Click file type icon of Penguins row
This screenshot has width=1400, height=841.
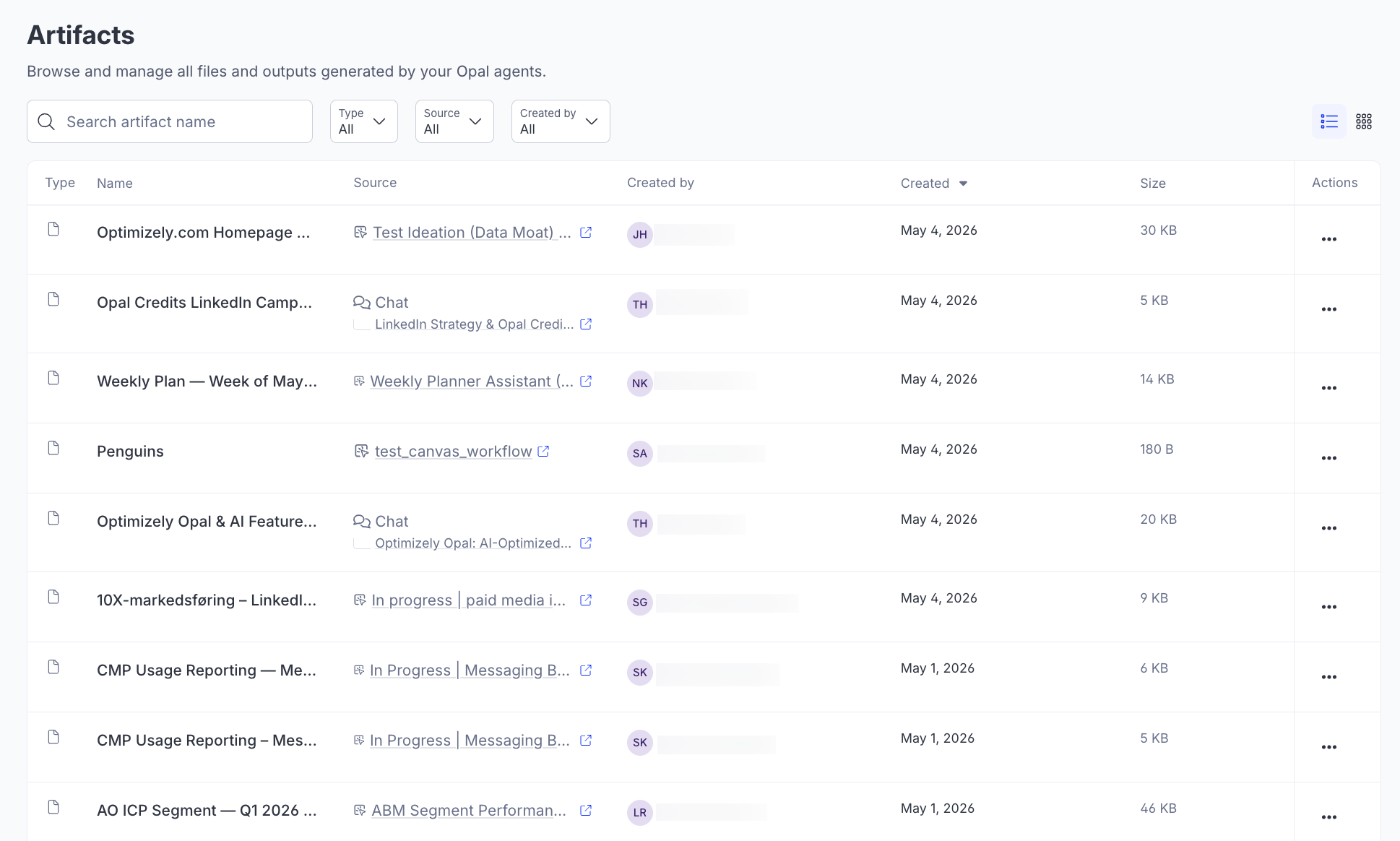pyautogui.click(x=53, y=448)
